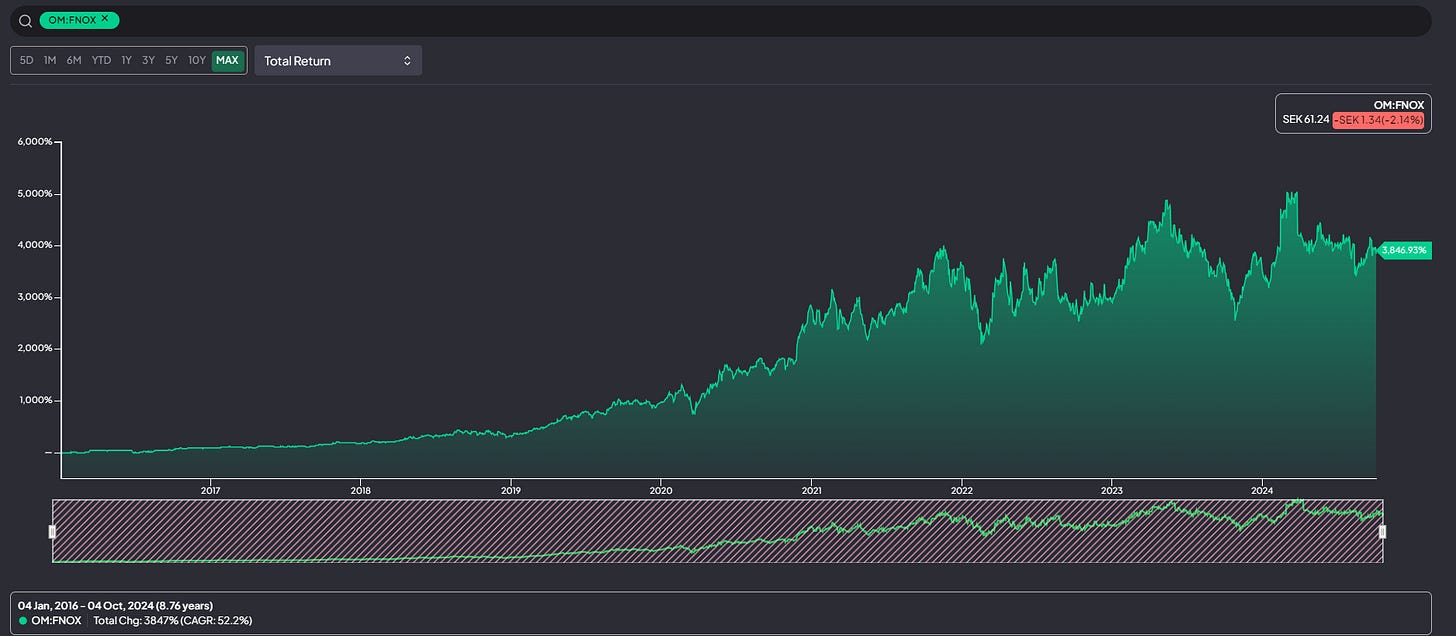1456x636 pixels.
Task: Click the SEK 61.24 price text
Action: (1306, 119)
